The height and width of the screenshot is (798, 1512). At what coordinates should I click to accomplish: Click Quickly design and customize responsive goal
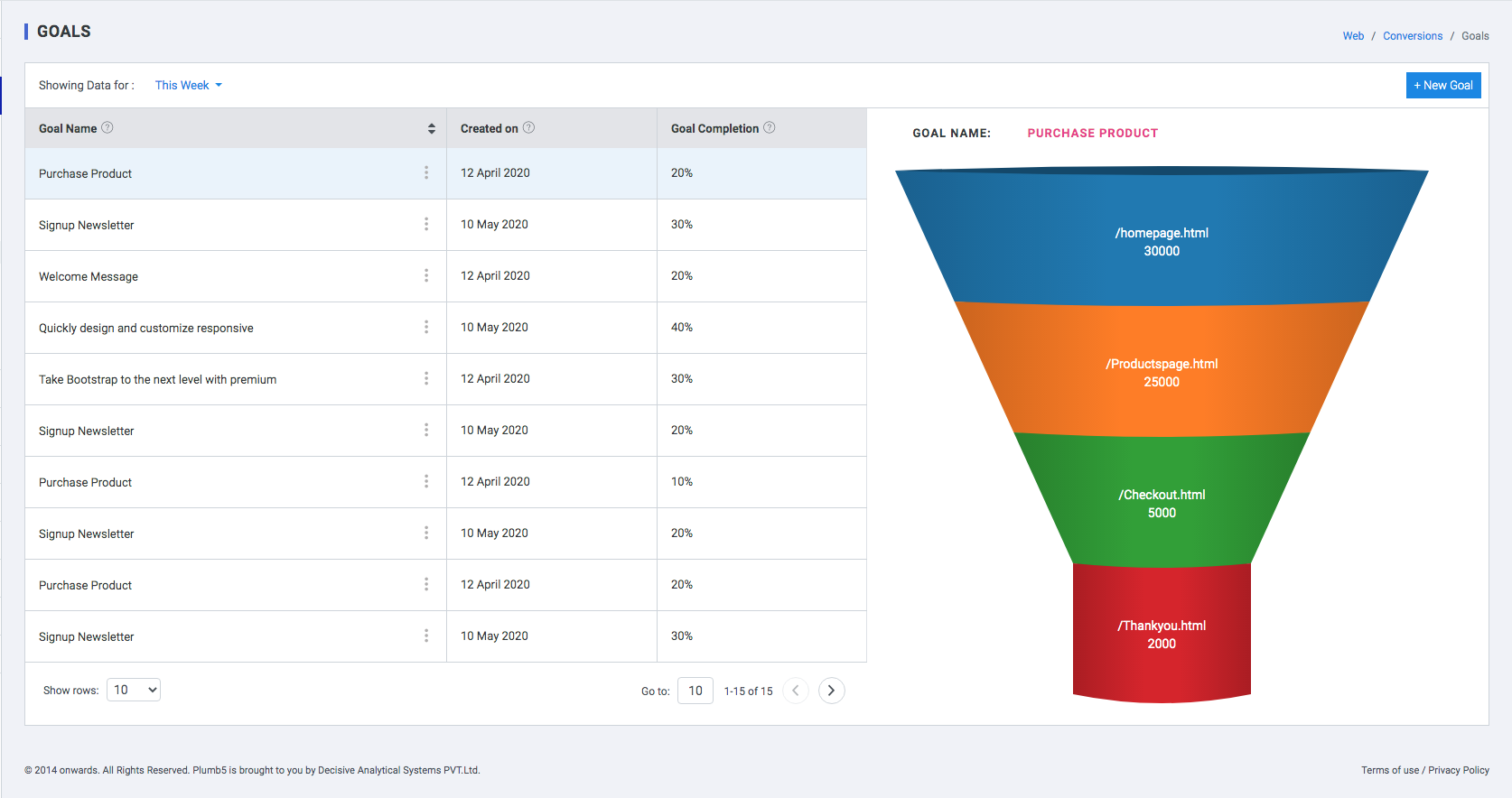tap(146, 328)
